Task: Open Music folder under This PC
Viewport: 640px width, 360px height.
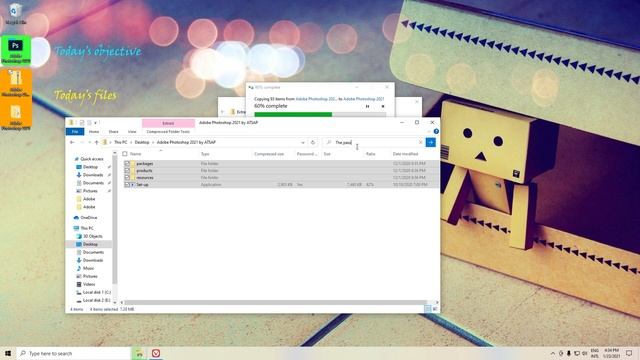Action: coord(88,268)
